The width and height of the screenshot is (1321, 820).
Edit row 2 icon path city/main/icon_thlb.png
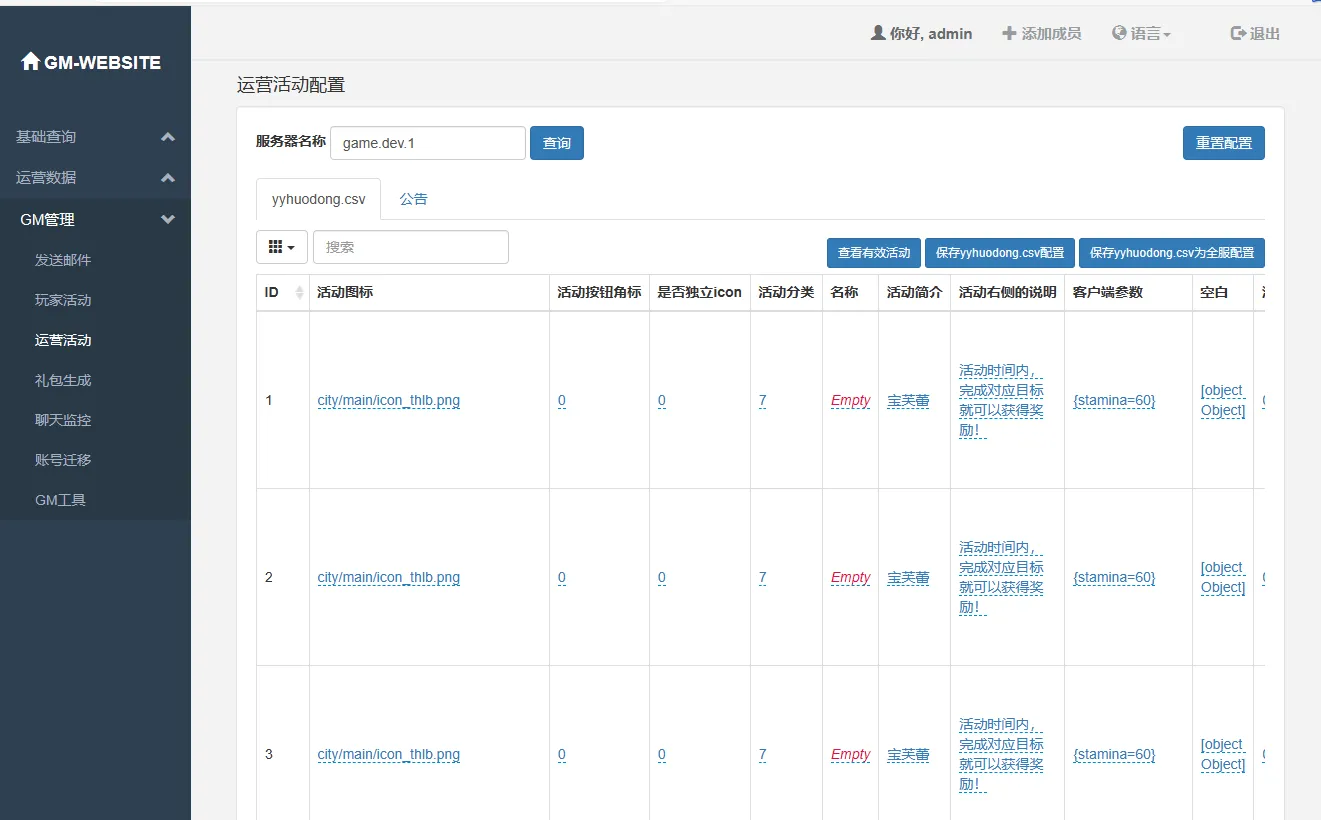pos(389,577)
